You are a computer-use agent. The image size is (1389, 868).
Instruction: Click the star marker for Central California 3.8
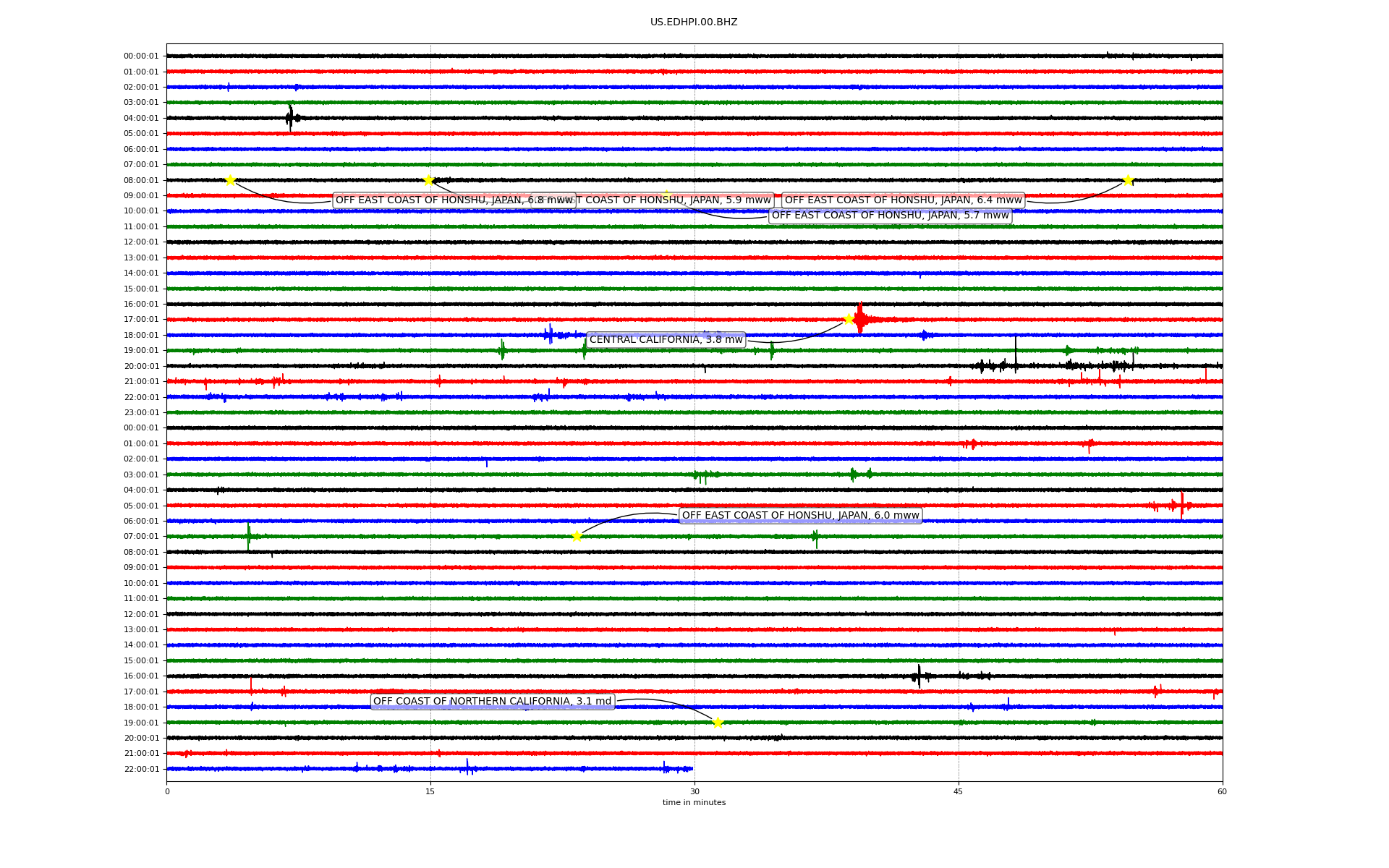(x=849, y=319)
